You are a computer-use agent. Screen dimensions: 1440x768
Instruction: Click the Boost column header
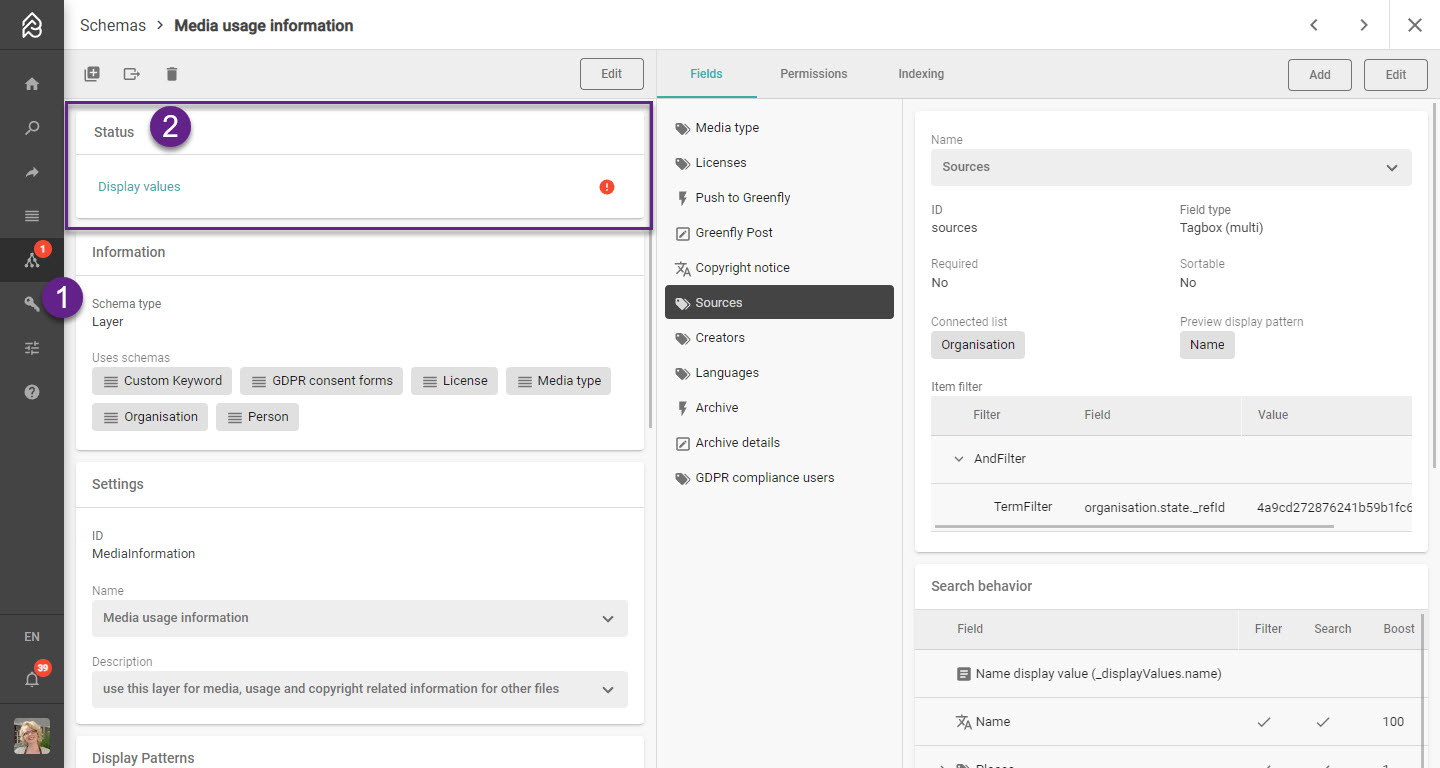point(1399,629)
